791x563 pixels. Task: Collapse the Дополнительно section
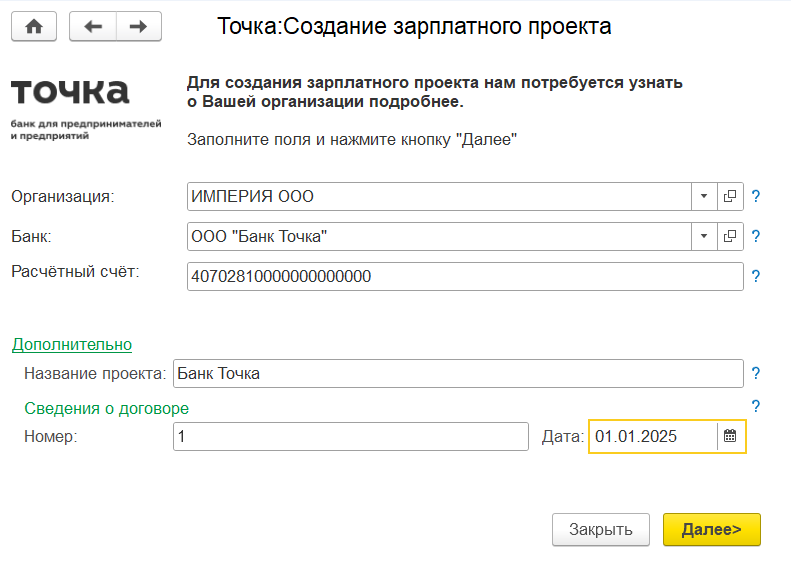click(72, 344)
